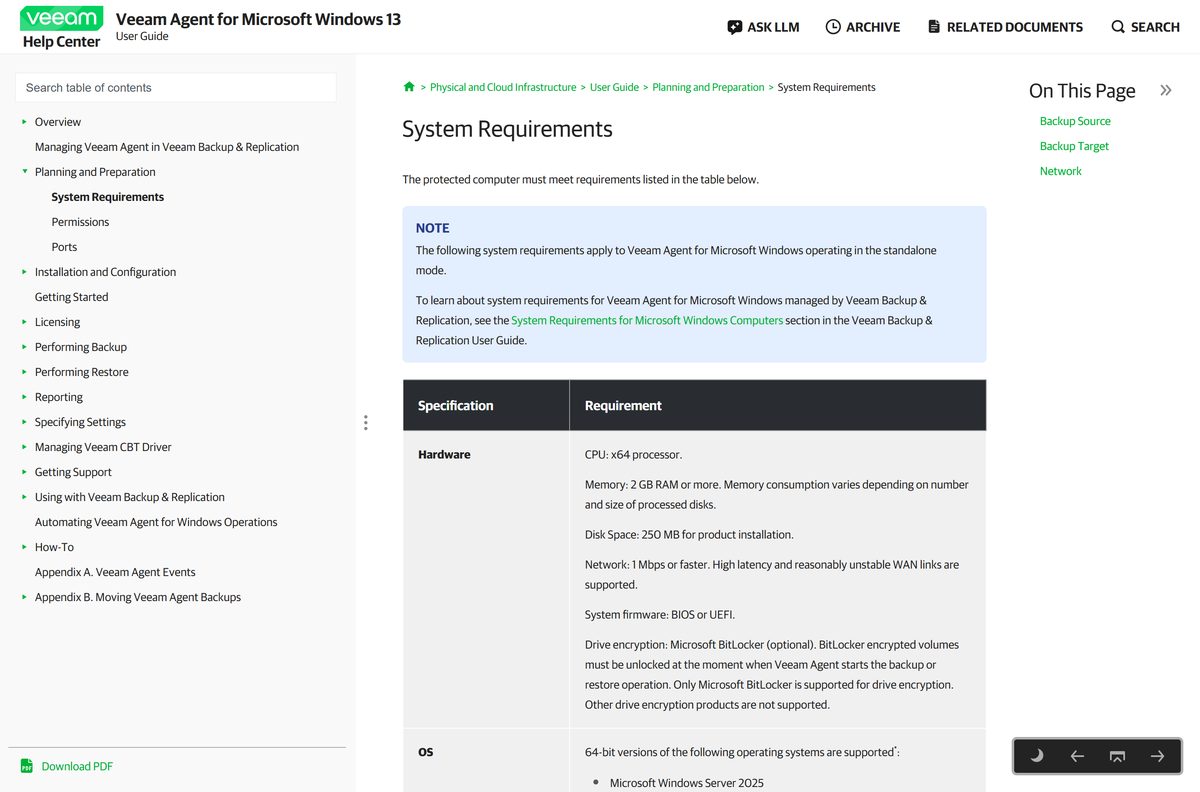Expand the How-To arrow

[x=25, y=547]
